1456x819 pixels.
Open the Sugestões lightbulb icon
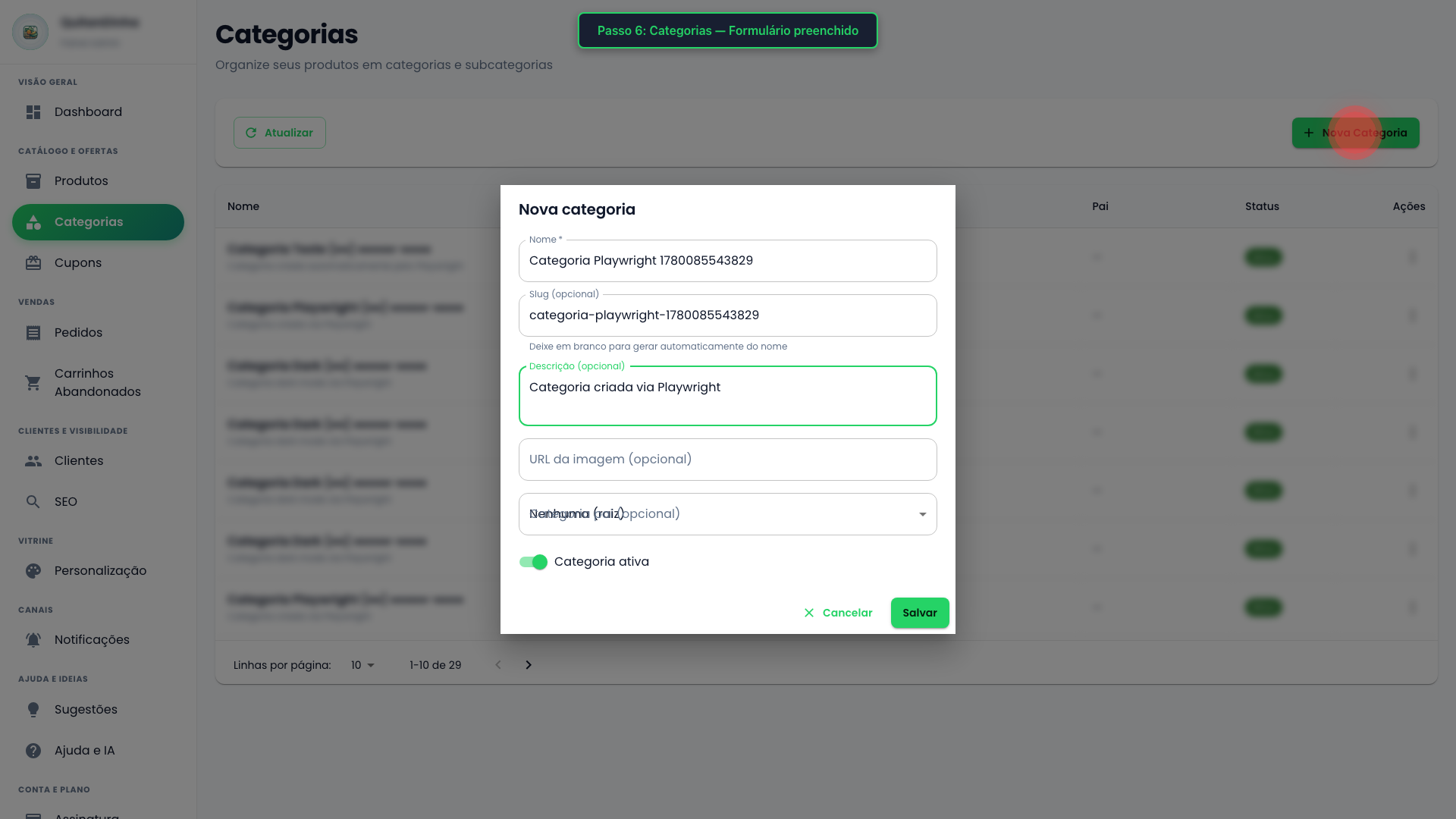click(33, 710)
